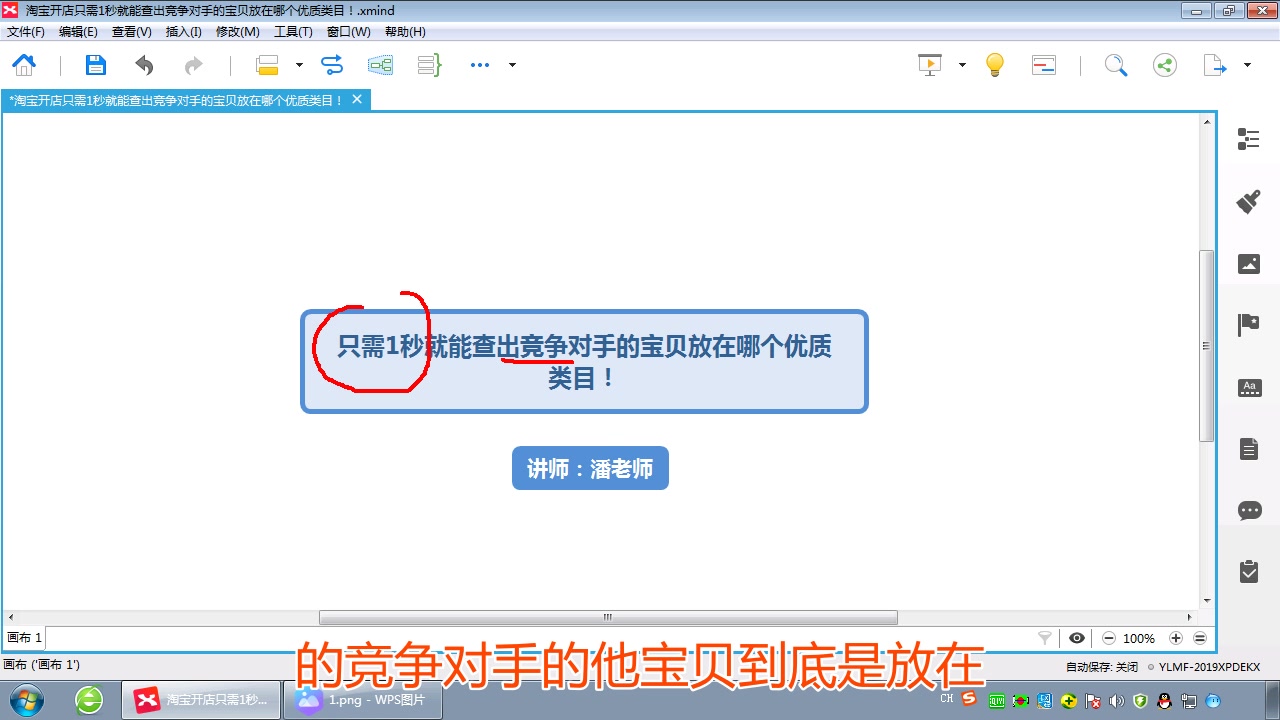This screenshot has height=720, width=1280.
Task: Add a relationship line
Action: point(332,65)
